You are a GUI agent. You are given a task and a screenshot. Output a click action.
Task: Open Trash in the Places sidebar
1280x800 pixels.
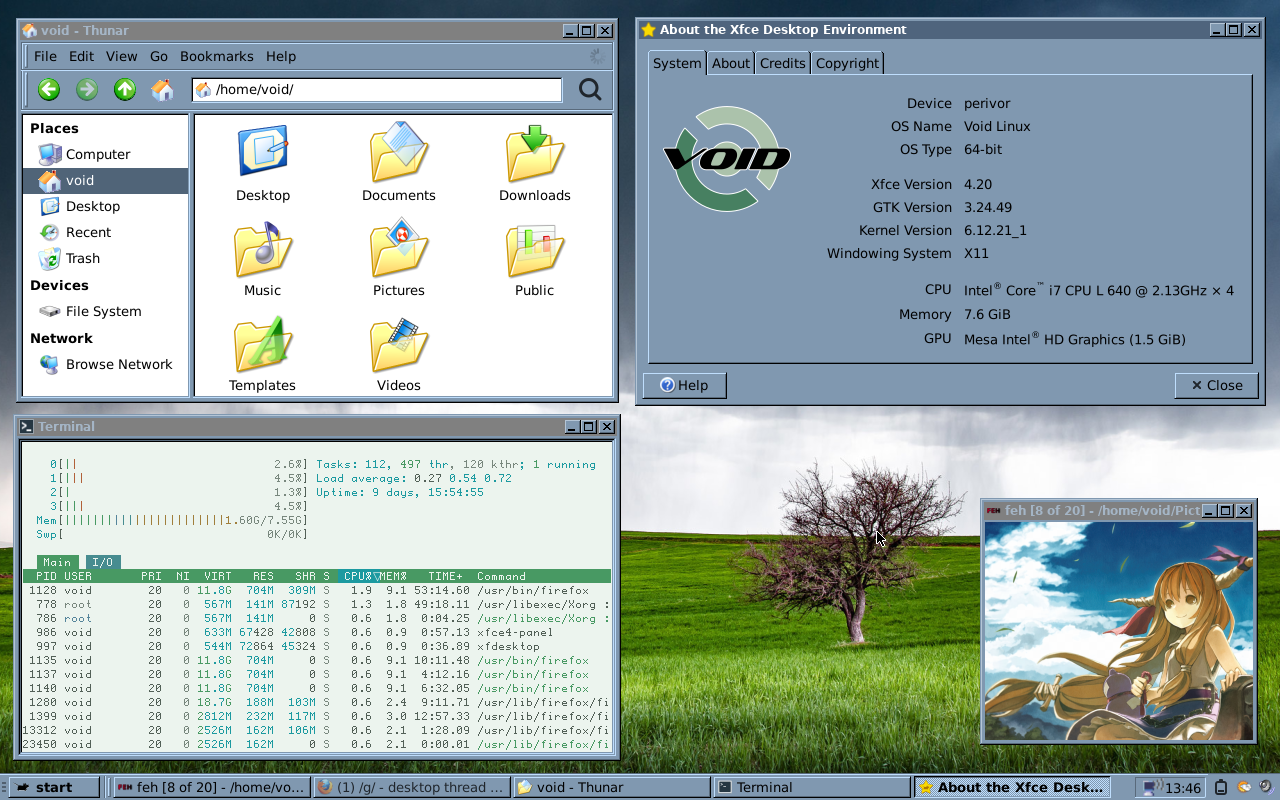tap(105, 258)
